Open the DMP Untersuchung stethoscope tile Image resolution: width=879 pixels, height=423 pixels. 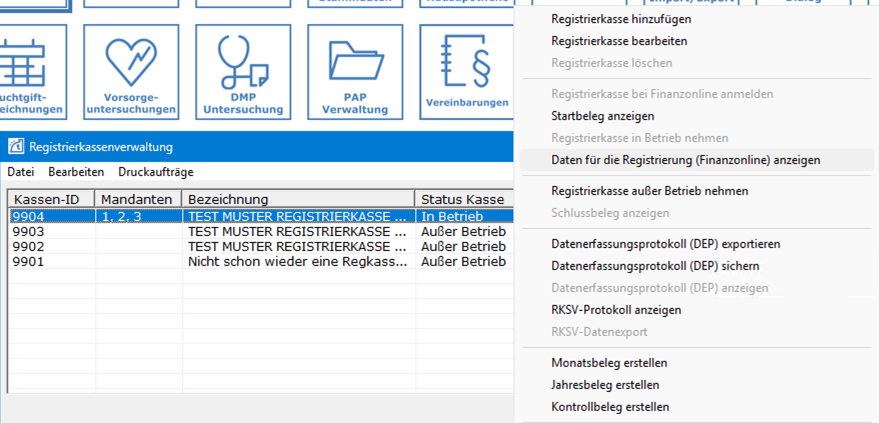(243, 71)
